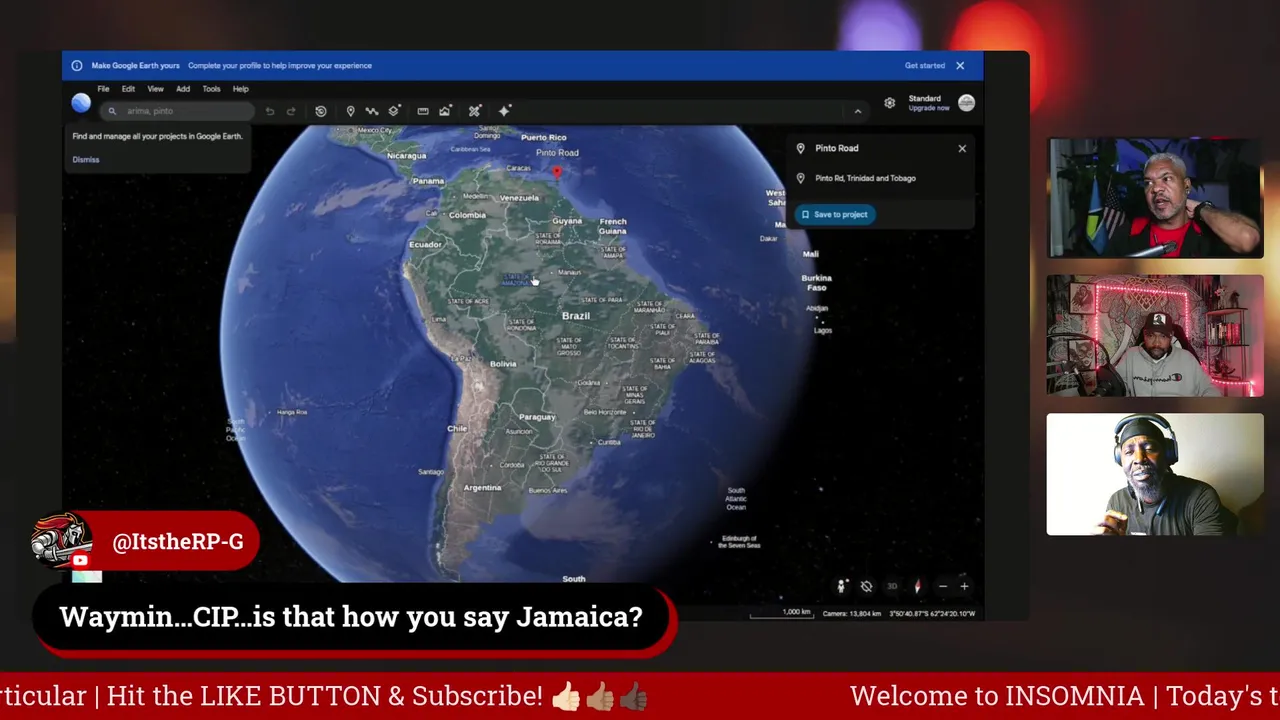Click the redo arrow in toolbar
The image size is (1280, 720).
291,111
